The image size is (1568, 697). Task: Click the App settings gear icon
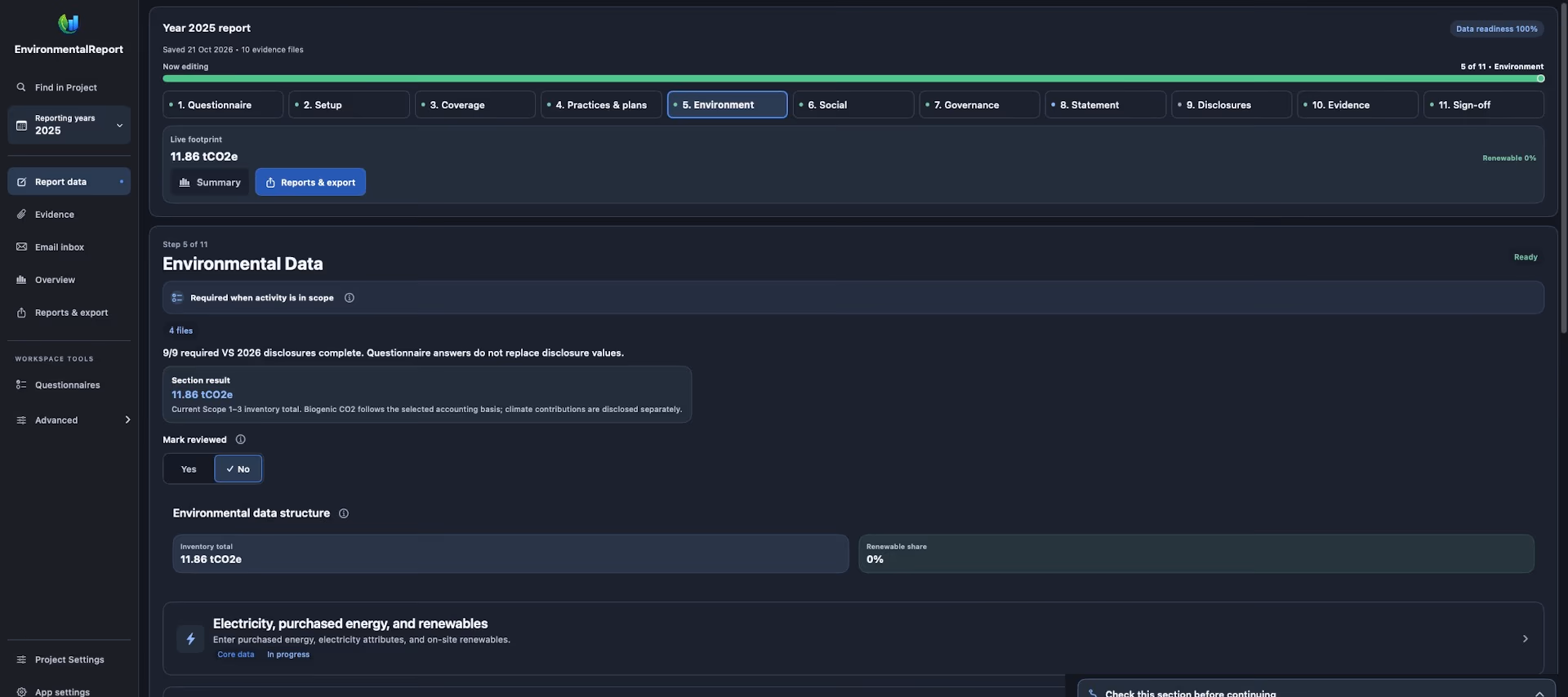(21, 692)
